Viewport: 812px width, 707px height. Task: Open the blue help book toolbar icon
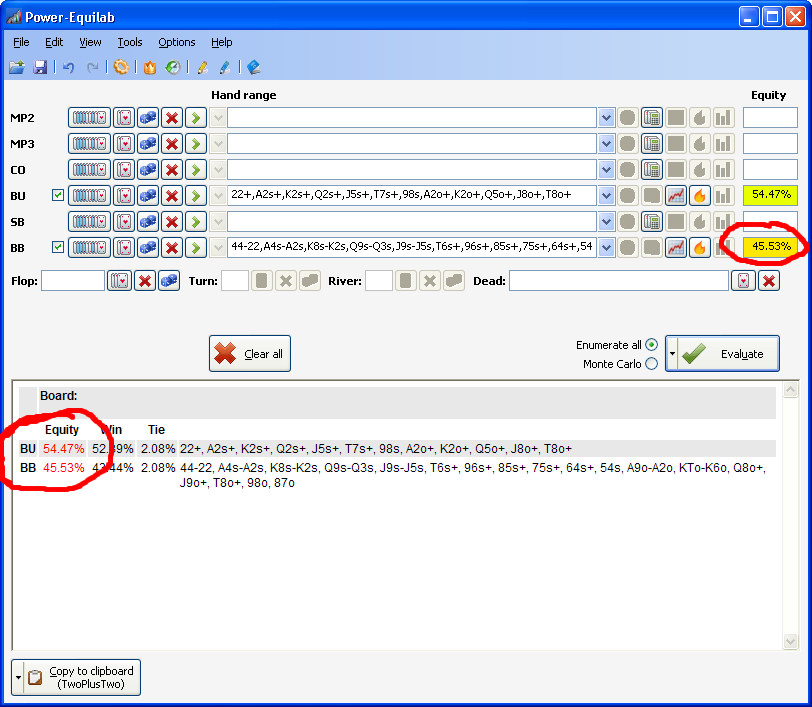[253, 67]
